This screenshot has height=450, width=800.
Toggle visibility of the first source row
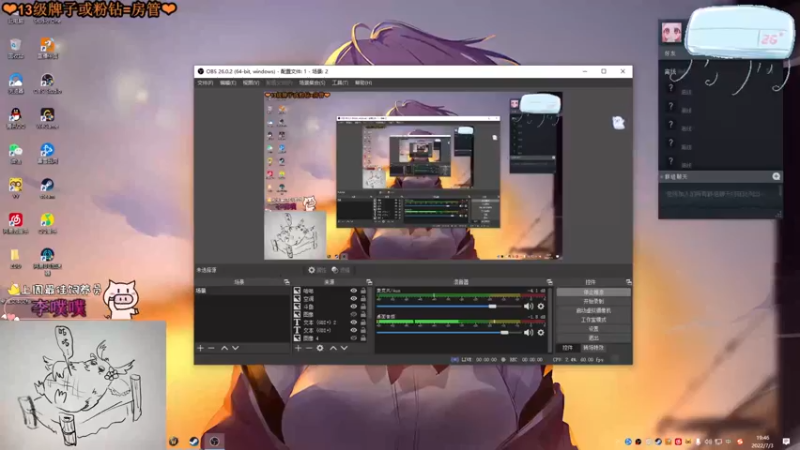click(x=353, y=291)
